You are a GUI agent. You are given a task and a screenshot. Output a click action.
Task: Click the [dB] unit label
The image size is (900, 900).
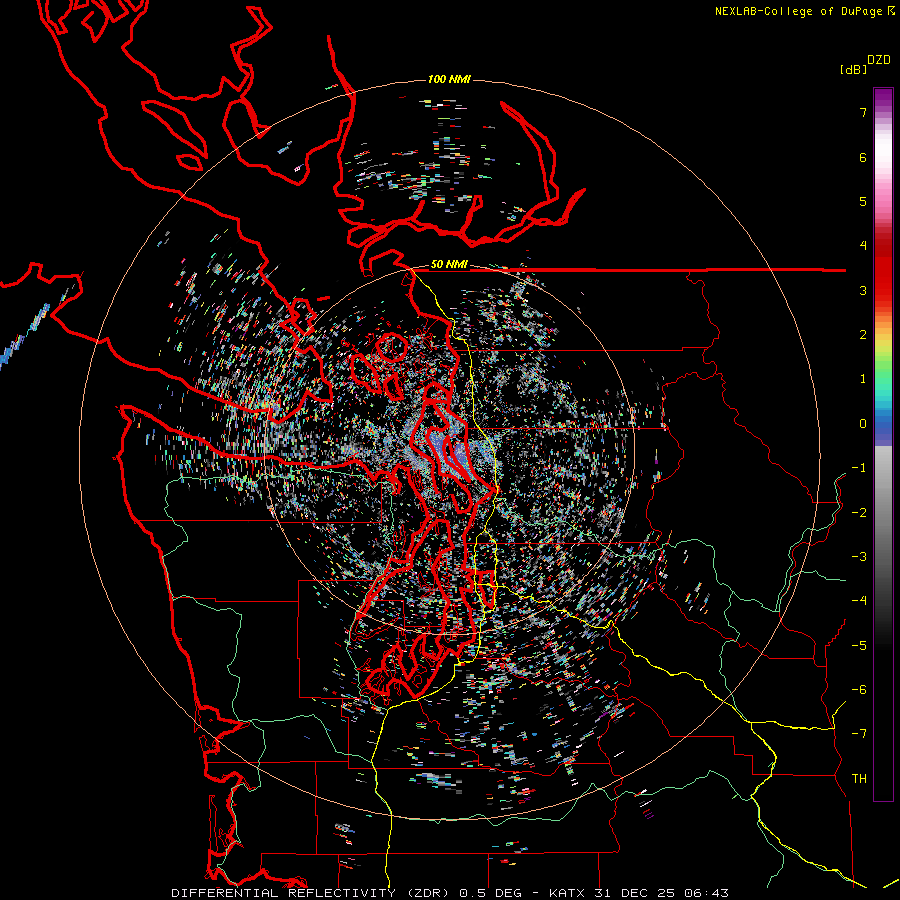coord(853,69)
